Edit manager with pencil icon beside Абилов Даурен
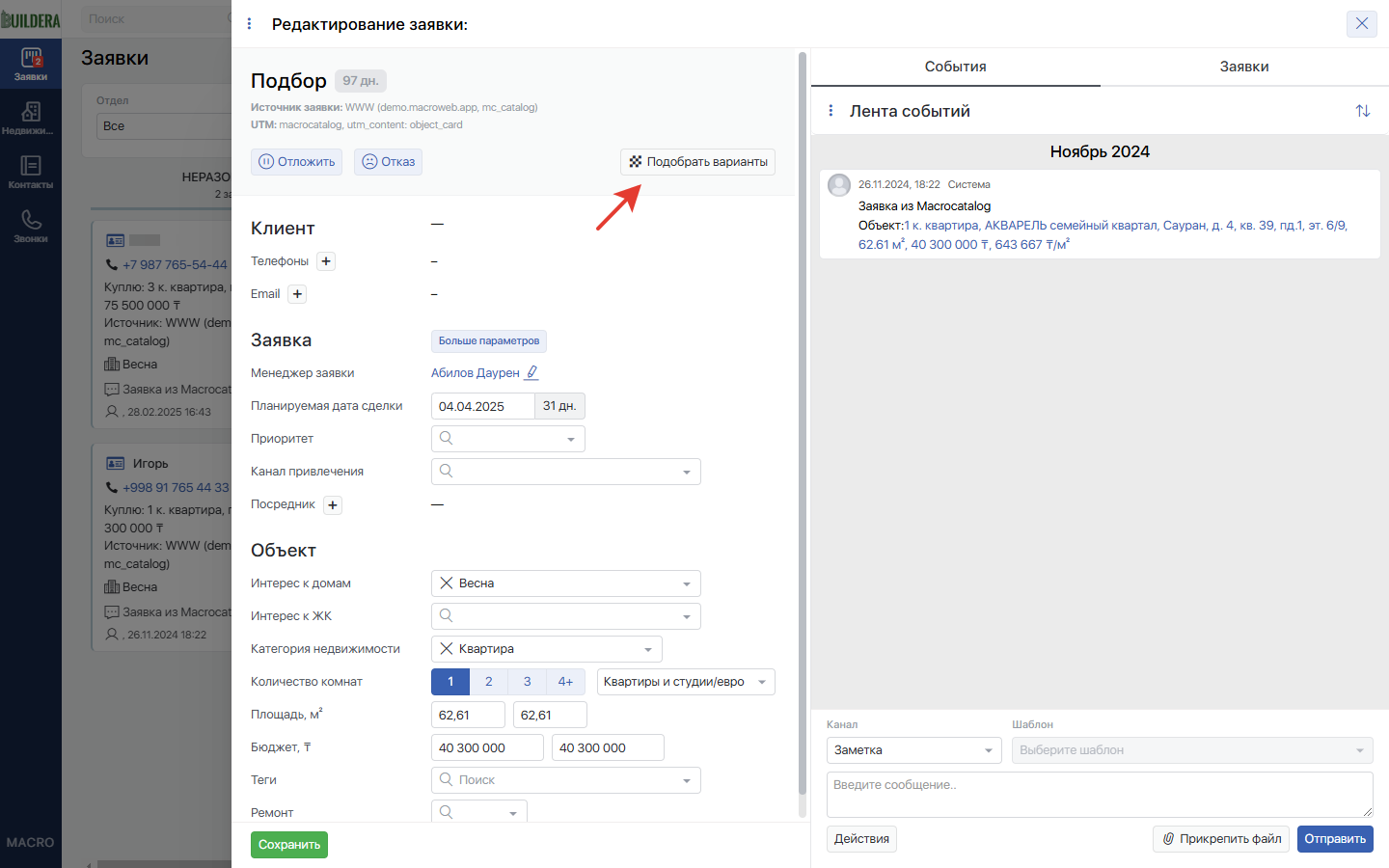 [531, 372]
